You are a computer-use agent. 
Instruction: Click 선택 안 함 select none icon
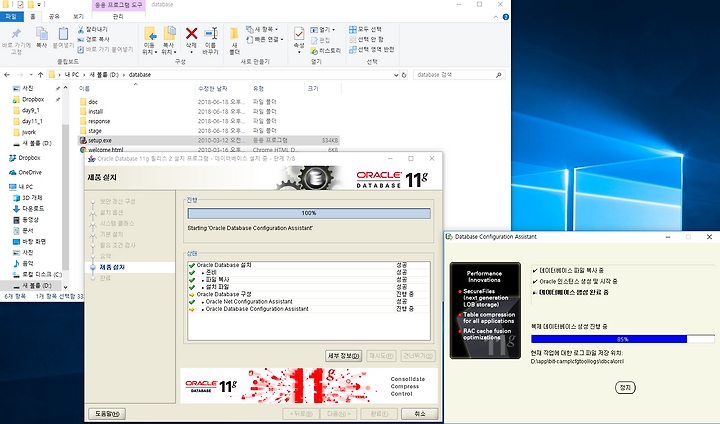coord(353,40)
